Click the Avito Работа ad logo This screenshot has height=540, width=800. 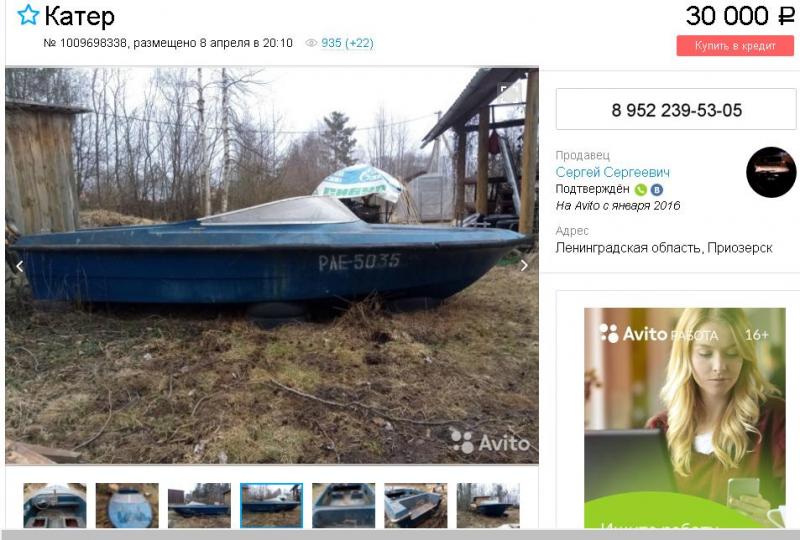(659, 334)
